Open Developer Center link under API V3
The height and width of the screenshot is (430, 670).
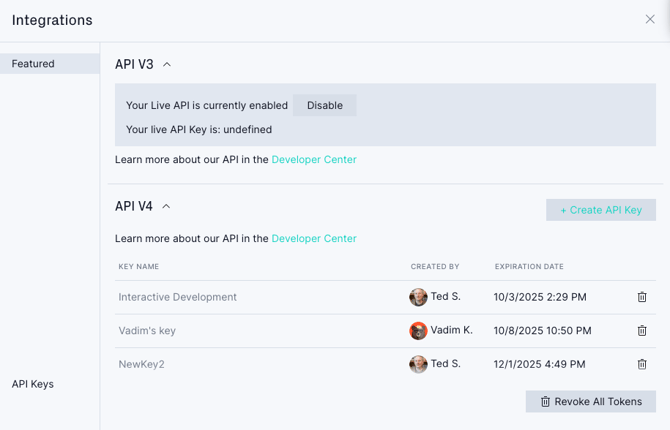pyautogui.click(x=314, y=159)
